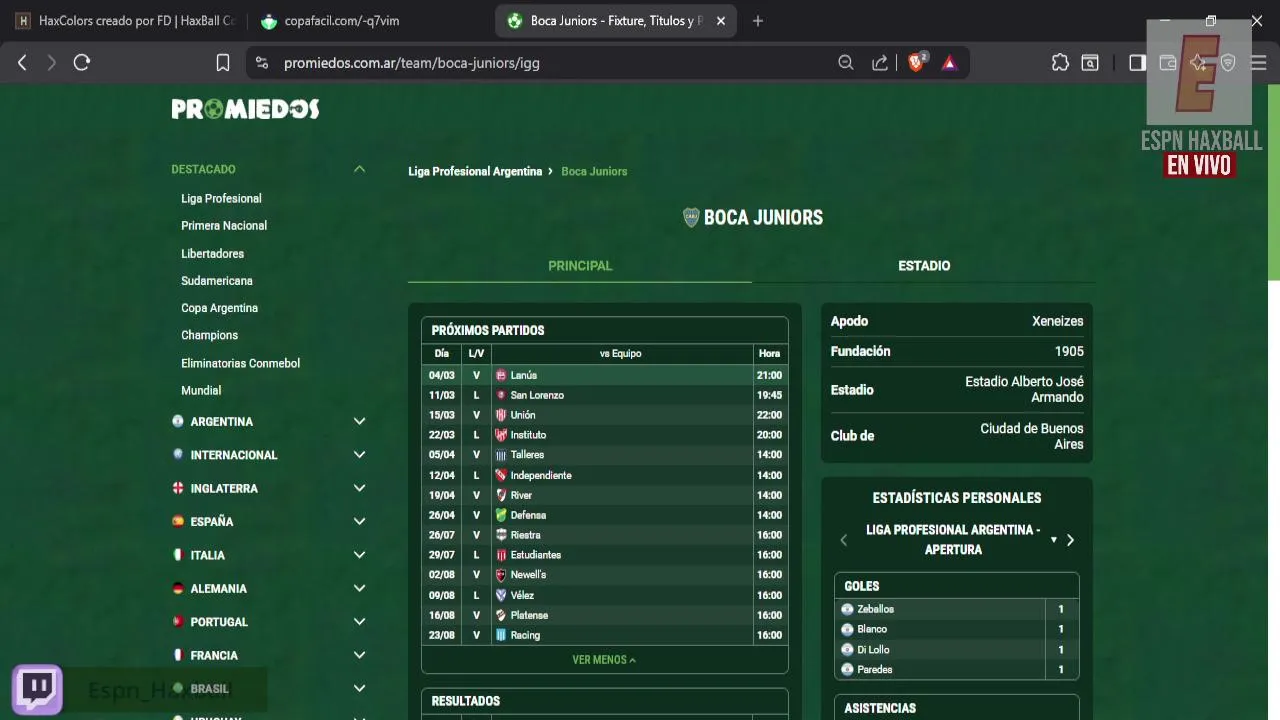Click the Vélez team crest
This screenshot has width=1280, height=720.
coord(501,595)
